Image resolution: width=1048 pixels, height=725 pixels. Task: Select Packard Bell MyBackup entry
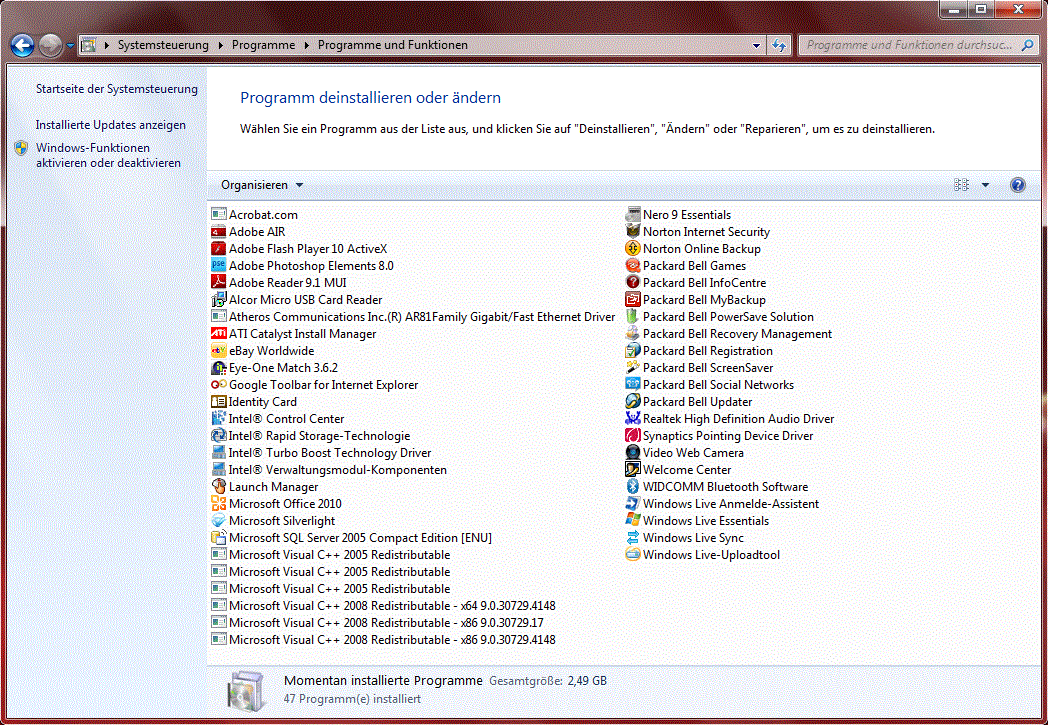tap(696, 300)
